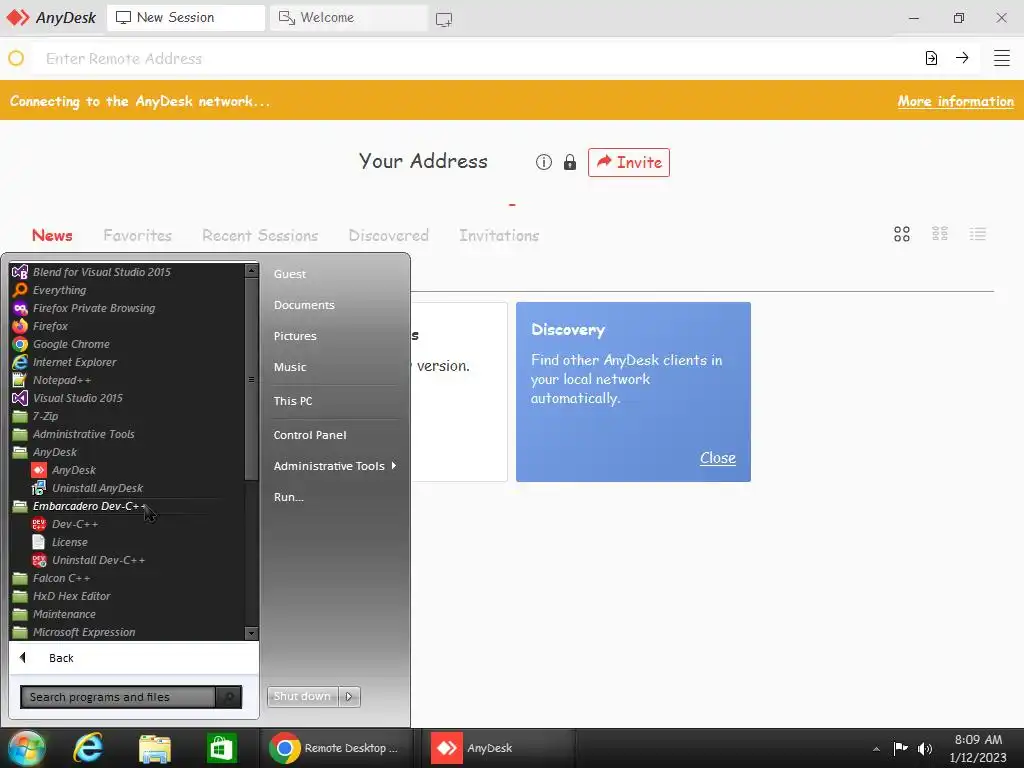The image size is (1024, 768).
Task: Click the Enter Remote Address field
Action: coord(477,58)
